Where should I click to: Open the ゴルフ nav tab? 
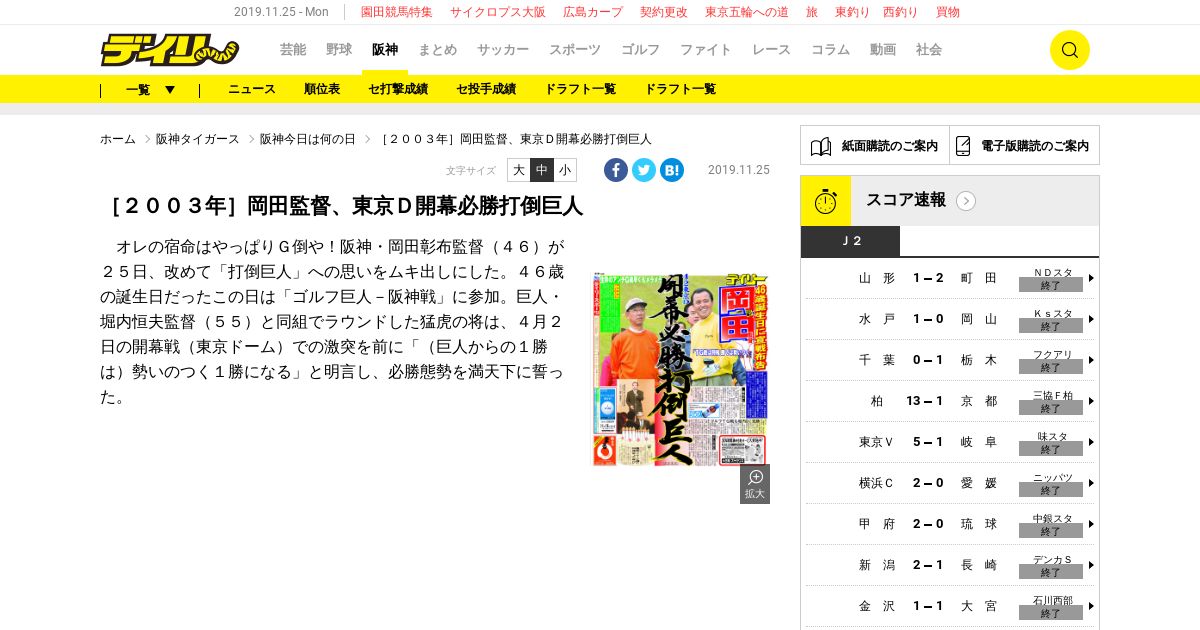click(x=641, y=50)
